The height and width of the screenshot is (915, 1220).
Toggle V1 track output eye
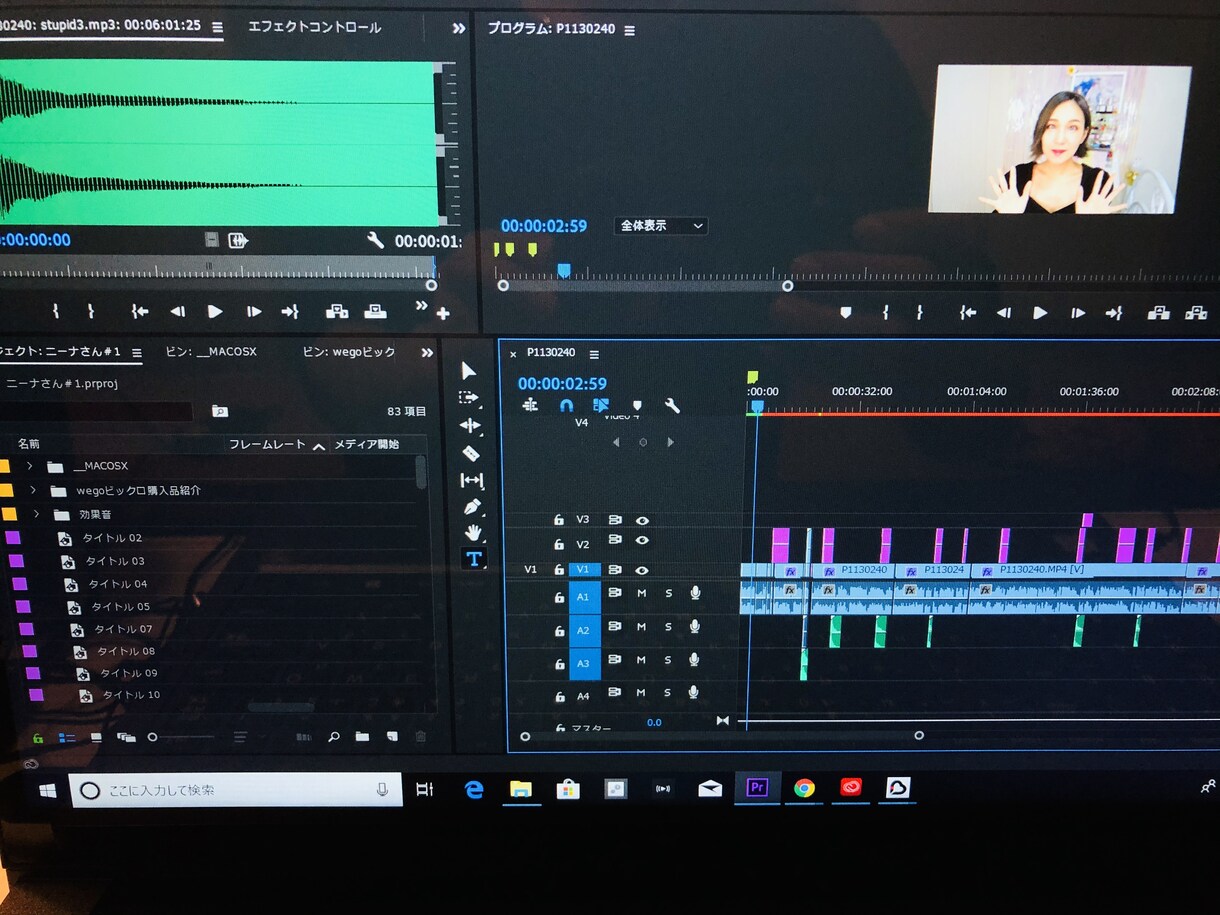(x=642, y=570)
